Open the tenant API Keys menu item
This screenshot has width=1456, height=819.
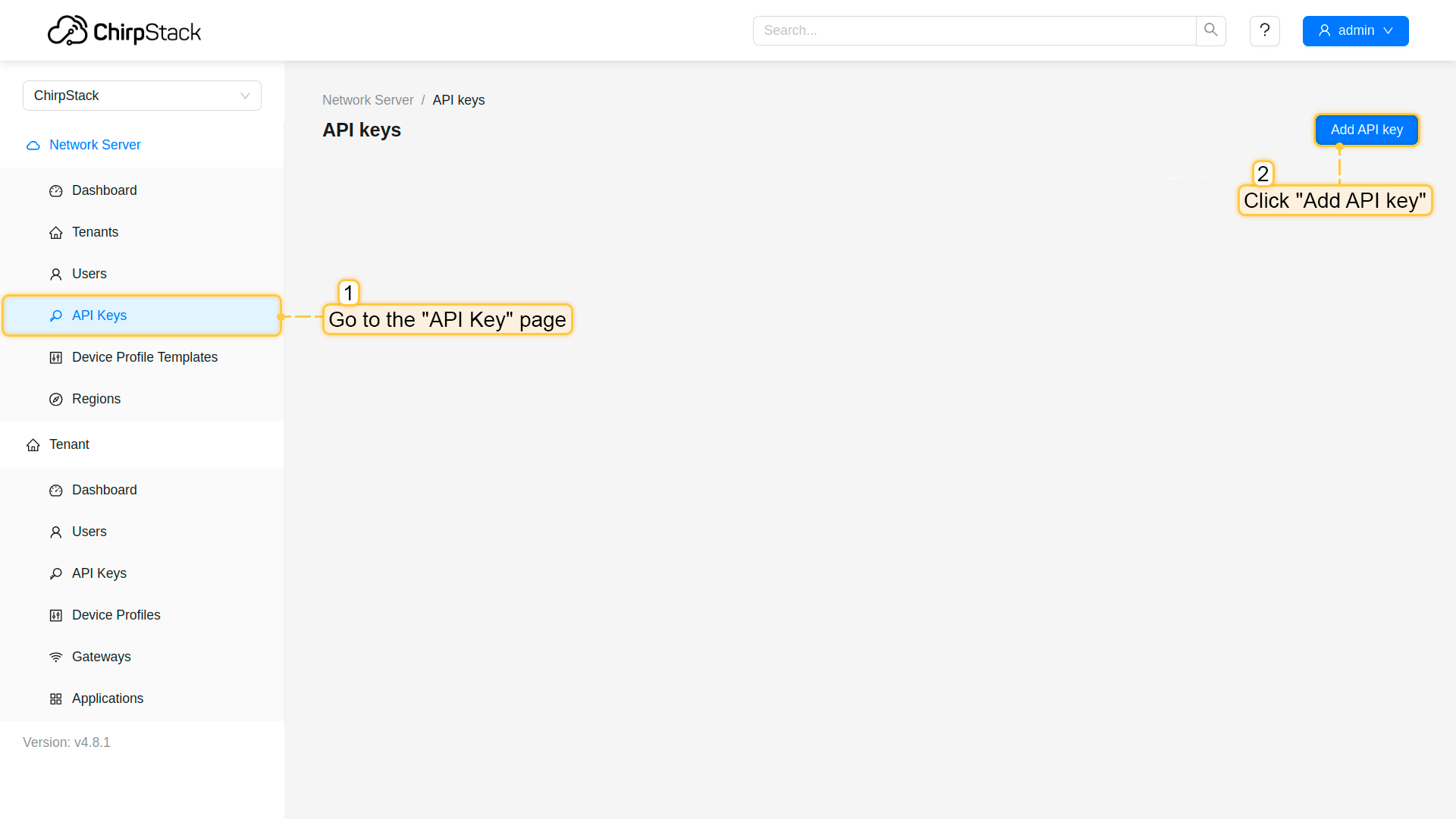(99, 573)
